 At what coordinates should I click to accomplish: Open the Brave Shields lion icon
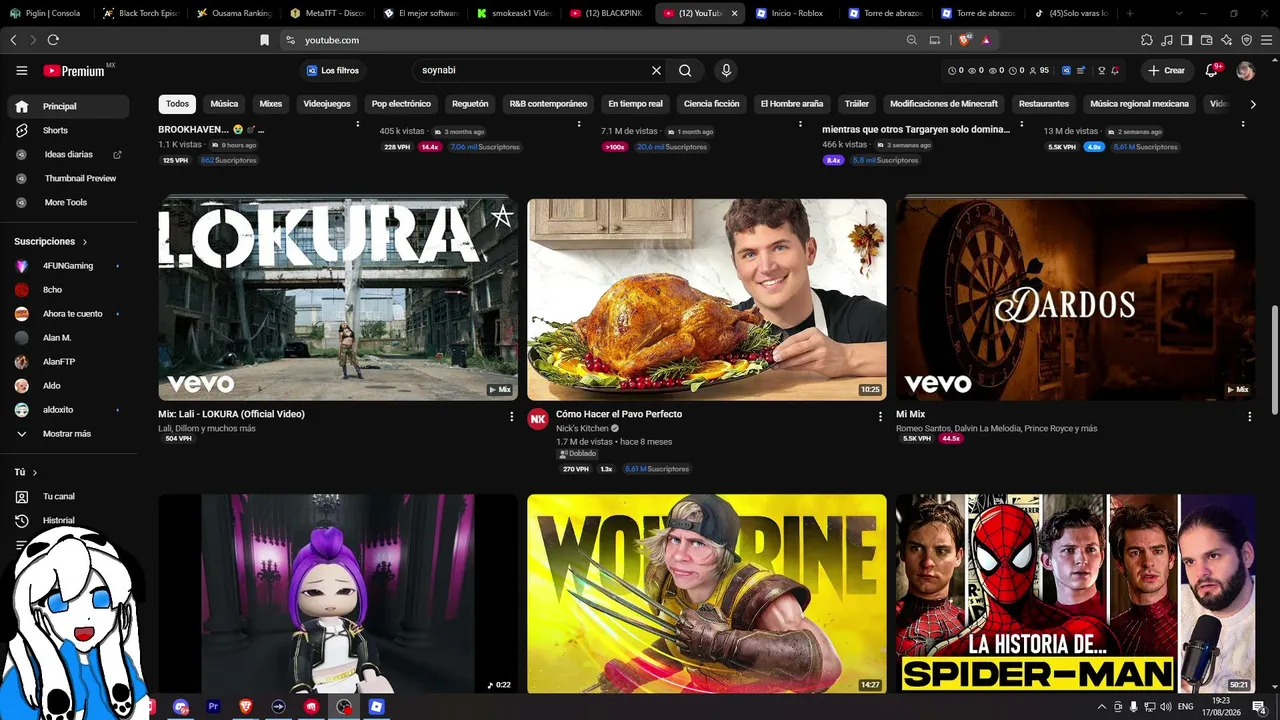(965, 40)
